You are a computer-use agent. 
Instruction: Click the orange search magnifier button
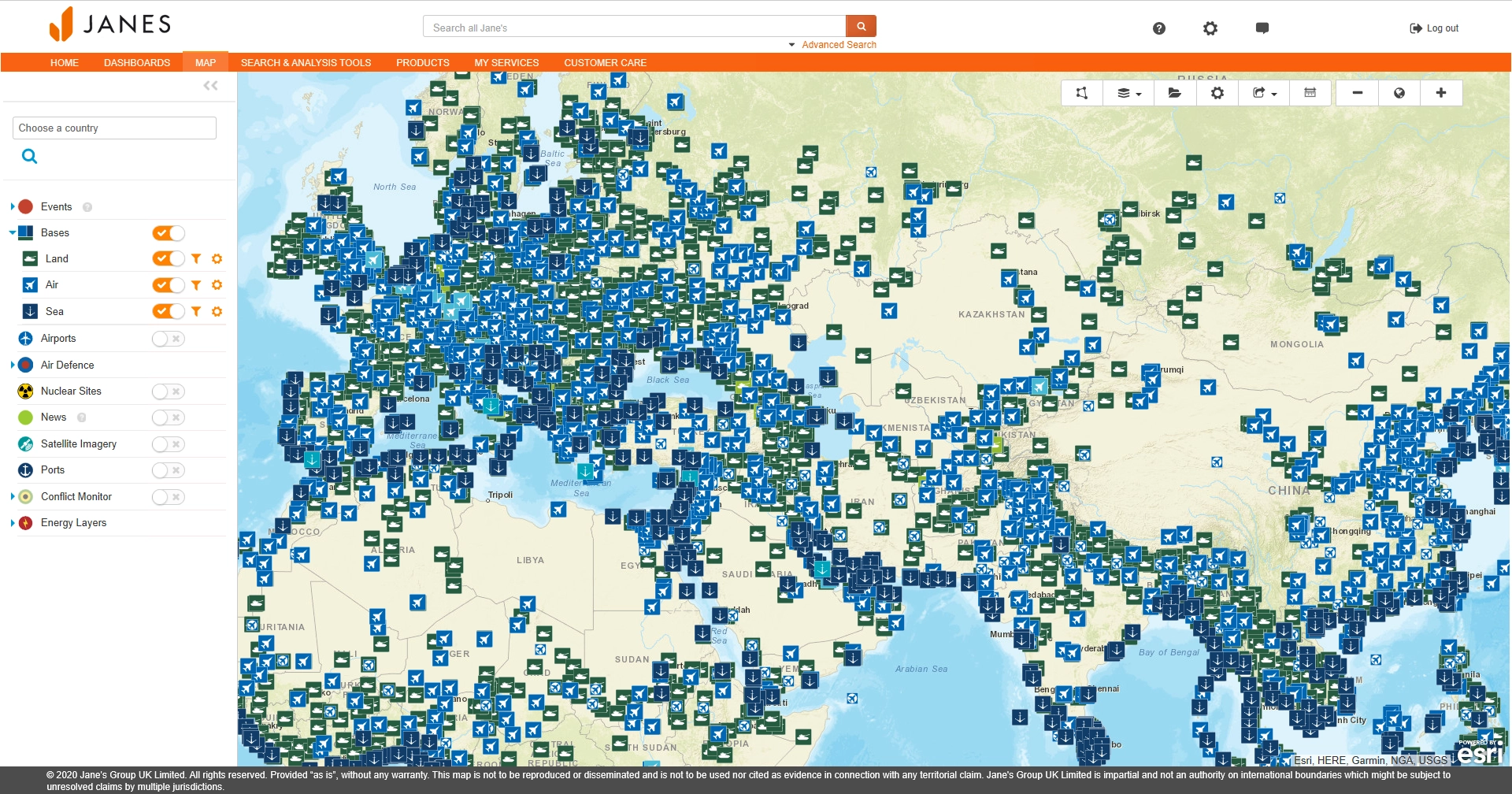861,26
